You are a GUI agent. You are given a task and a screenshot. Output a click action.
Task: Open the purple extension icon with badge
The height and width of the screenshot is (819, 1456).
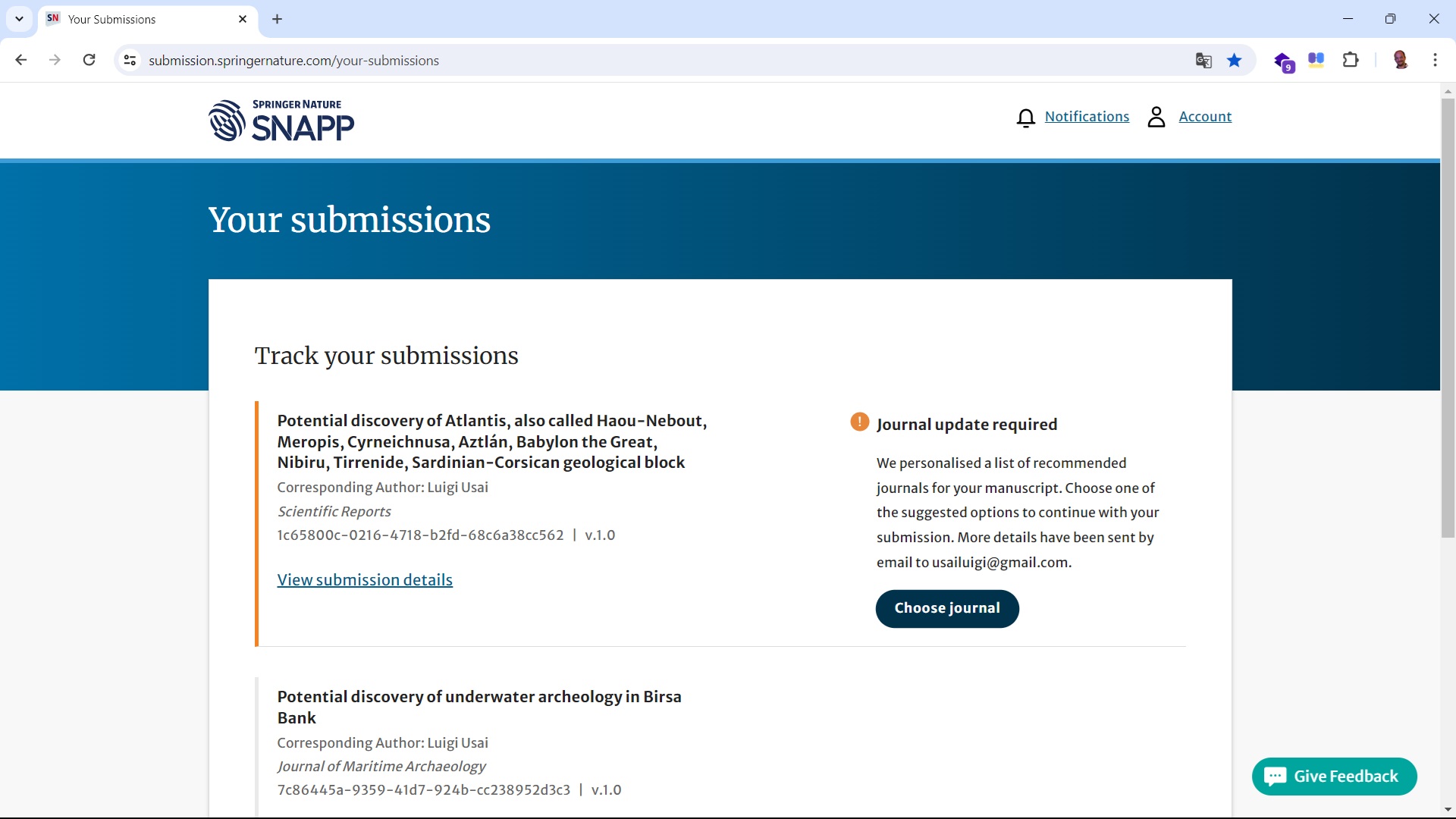coord(1284,61)
